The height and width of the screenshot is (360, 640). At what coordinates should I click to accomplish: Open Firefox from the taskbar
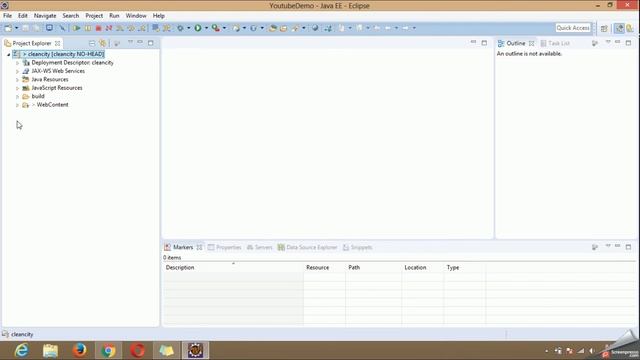[x=80, y=350]
